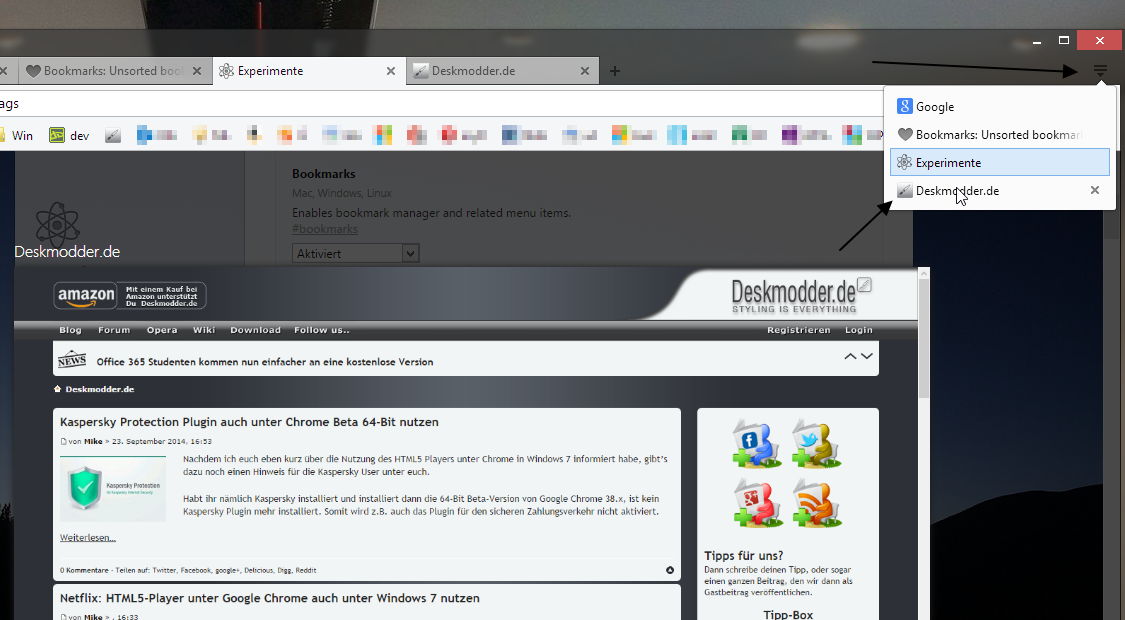Viewport: 1125px width, 620px height.
Task: Open the Office 365 Studenten news headline
Action: (x=265, y=362)
